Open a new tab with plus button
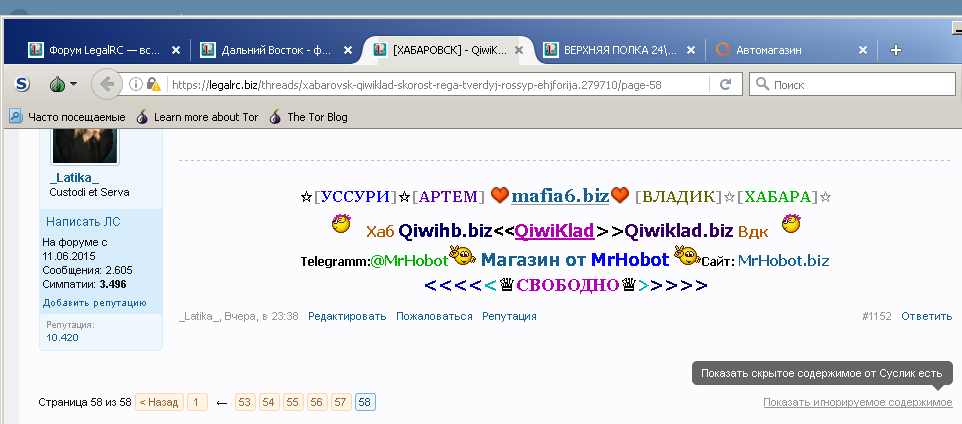The width and height of the screenshot is (962, 424). tap(896, 50)
